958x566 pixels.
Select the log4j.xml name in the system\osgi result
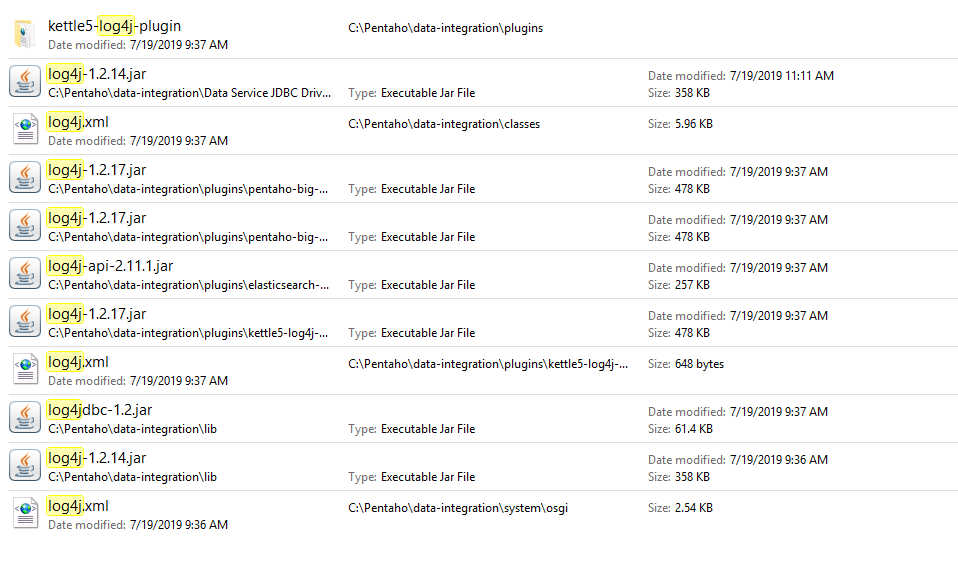[x=78, y=506]
